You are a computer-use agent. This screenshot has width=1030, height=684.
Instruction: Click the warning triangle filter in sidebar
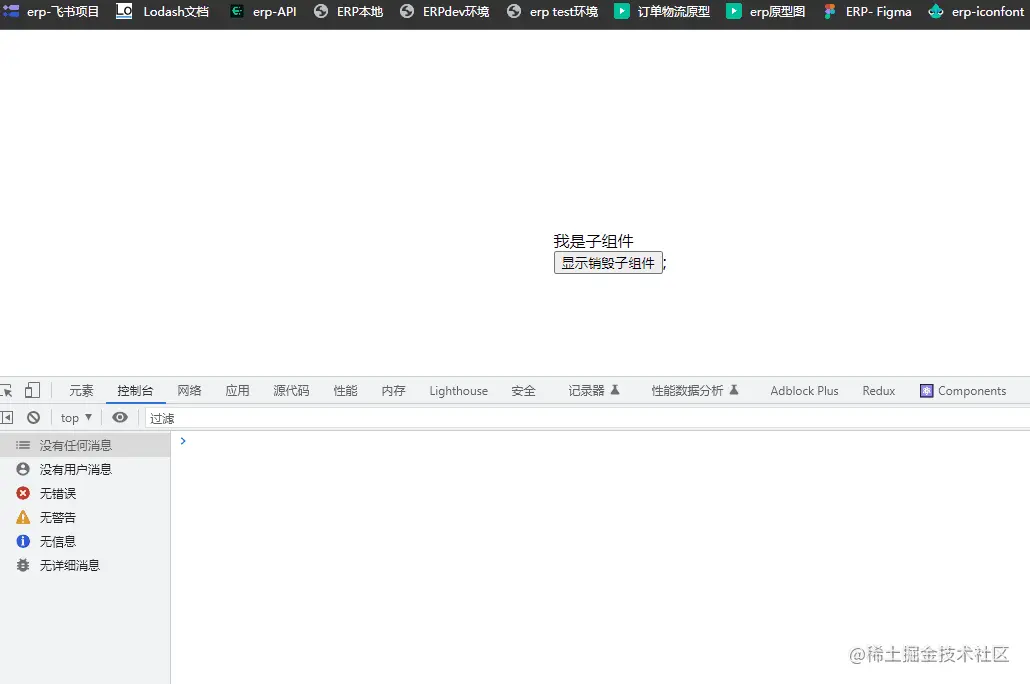23,517
